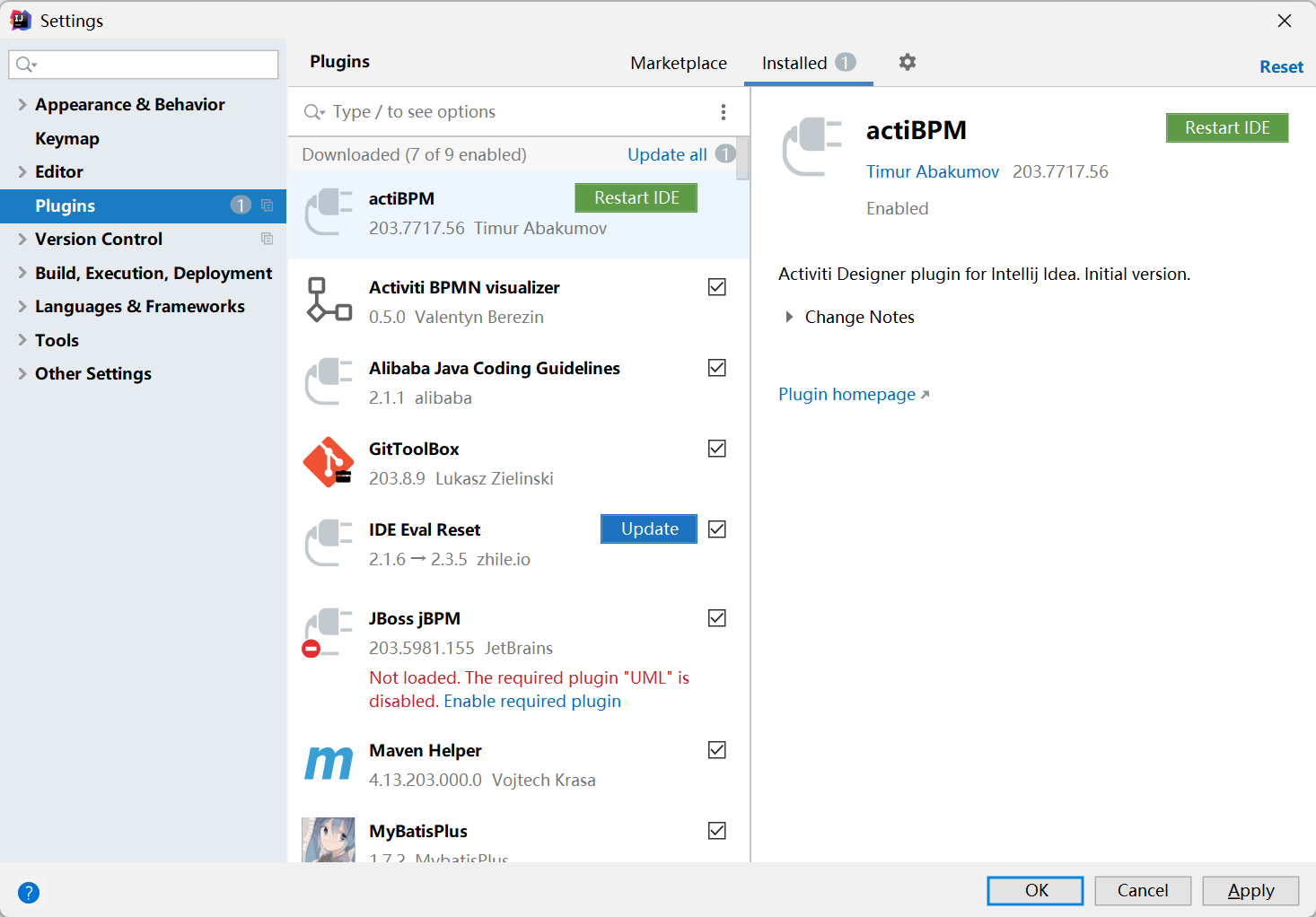Expand Languages & Frameworks node
1316x917 pixels.
[x=22, y=306]
